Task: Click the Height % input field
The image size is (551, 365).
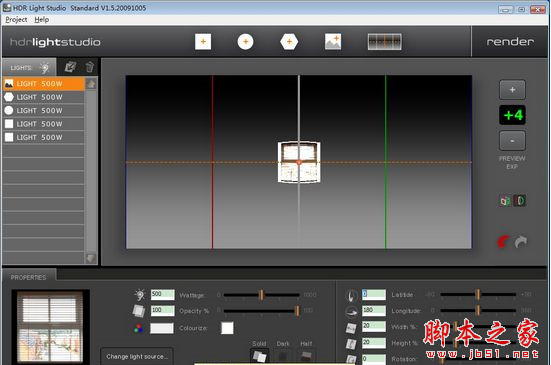Action: click(374, 343)
